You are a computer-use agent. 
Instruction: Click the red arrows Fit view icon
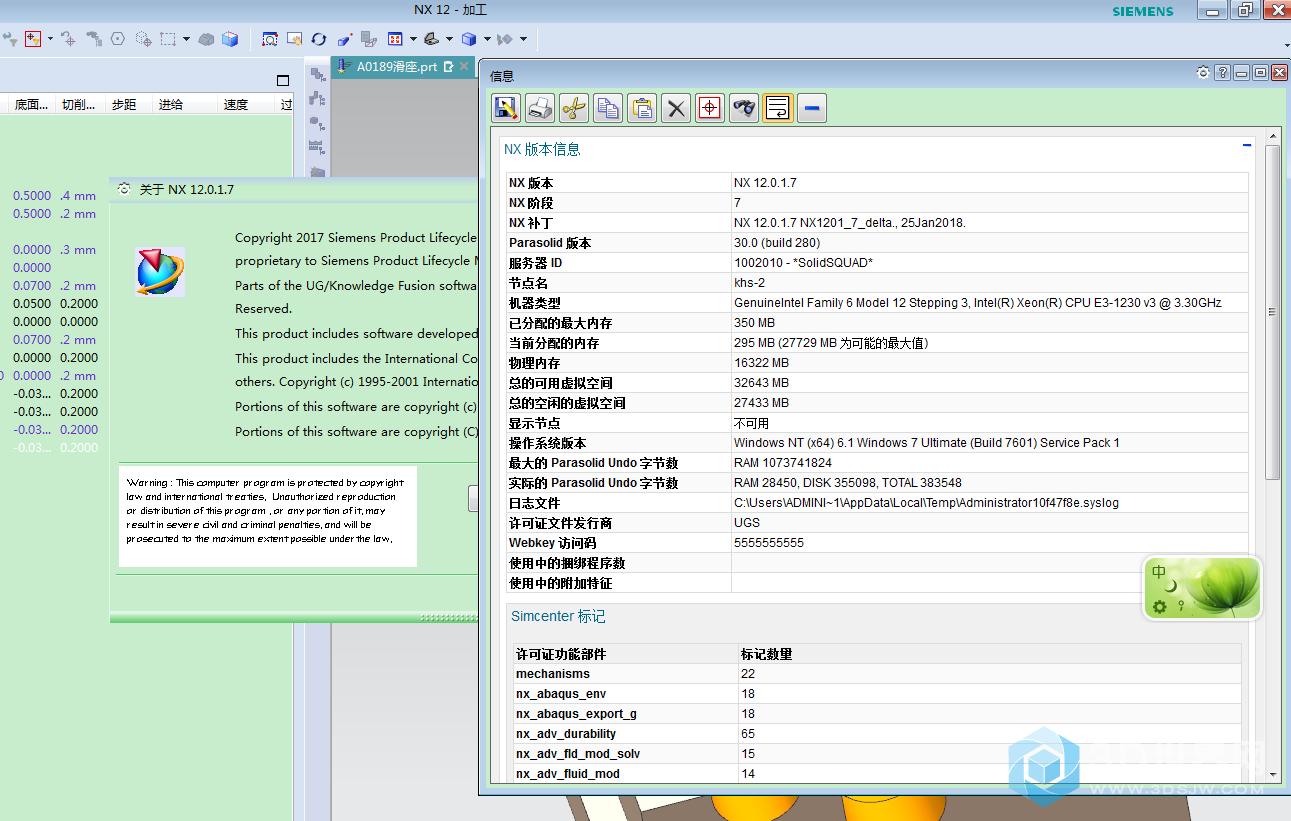tap(395, 39)
